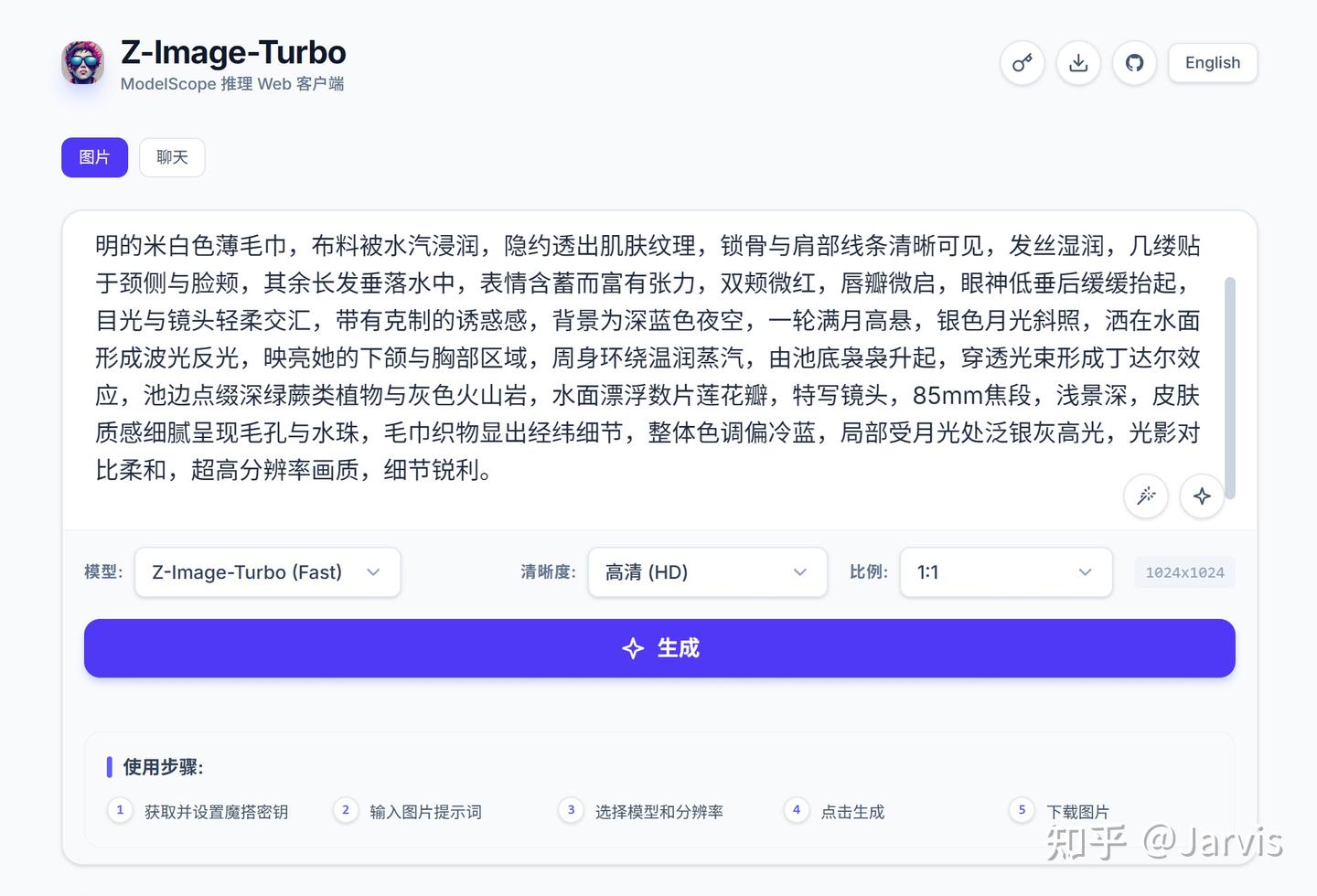This screenshot has width=1317, height=896.
Task: Switch language with the English button
Action: coord(1212,63)
